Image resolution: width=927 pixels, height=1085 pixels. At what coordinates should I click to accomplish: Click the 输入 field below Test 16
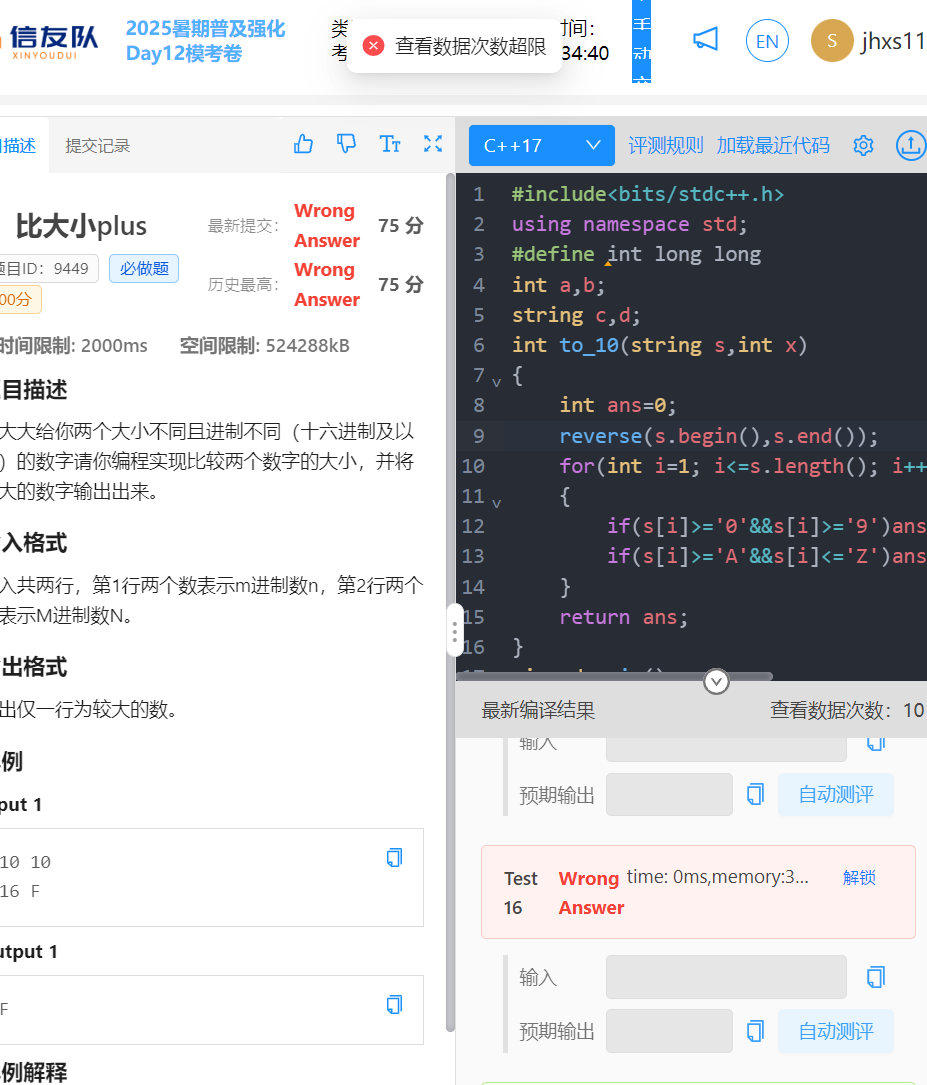(725, 977)
